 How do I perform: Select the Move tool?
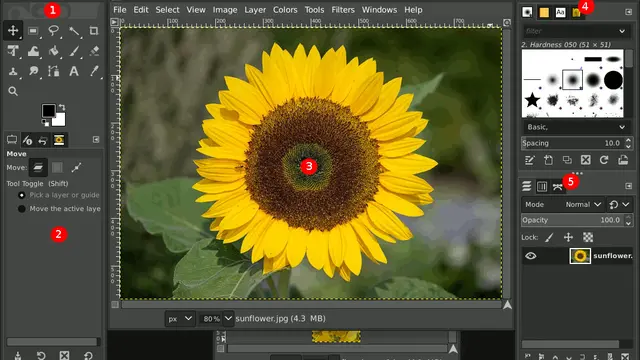point(13,31)
